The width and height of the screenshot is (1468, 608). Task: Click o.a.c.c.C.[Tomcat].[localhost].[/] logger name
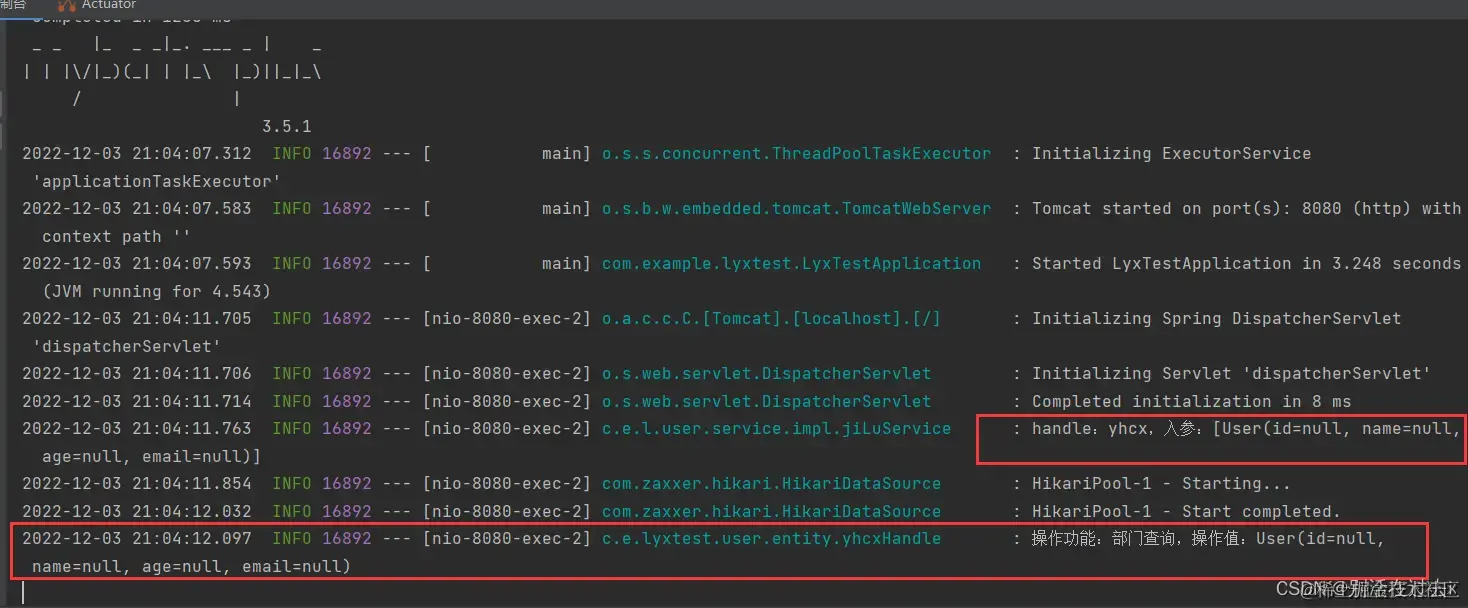tap(771, 319)
